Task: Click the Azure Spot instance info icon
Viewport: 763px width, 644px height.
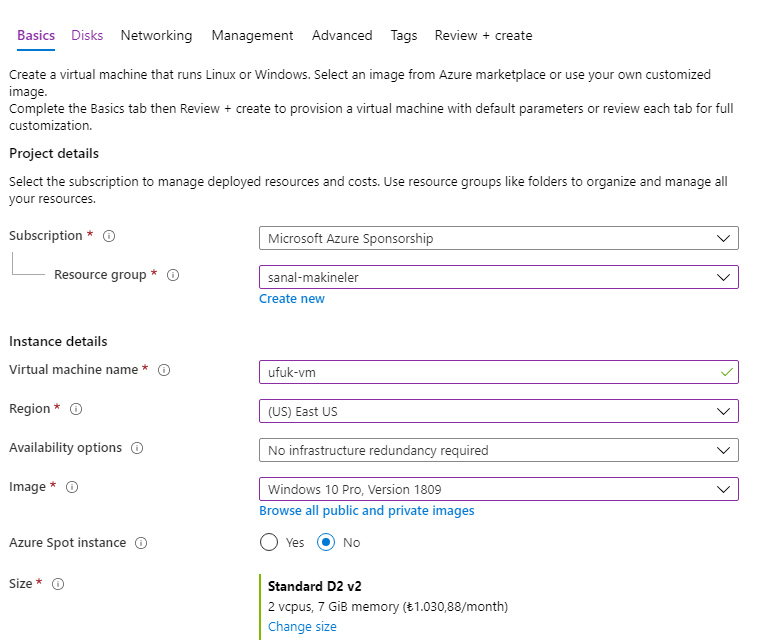Action: point(141,543)
